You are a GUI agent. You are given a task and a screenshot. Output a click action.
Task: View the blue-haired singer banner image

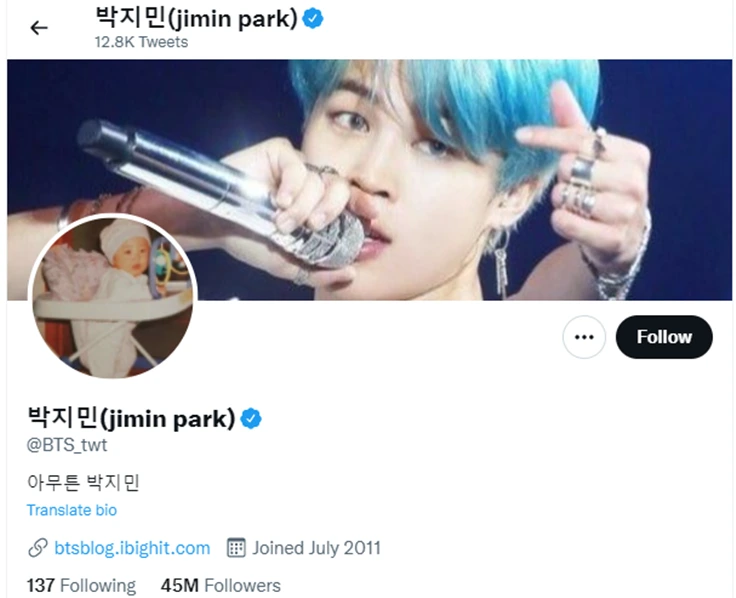[369, 180]
